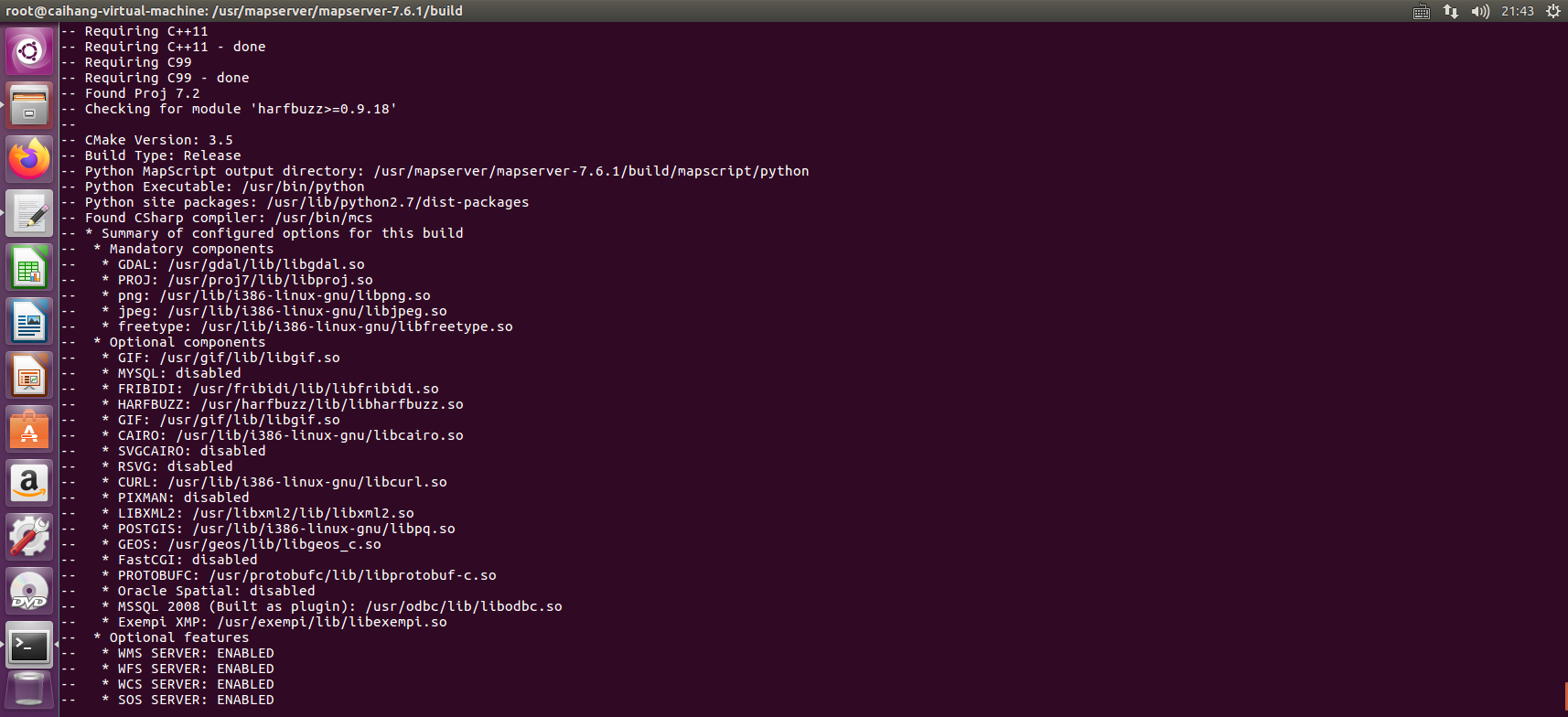The image size is (1568, 717).
Task: Open the system settings wrench icon
Action: tap(29, 536)
